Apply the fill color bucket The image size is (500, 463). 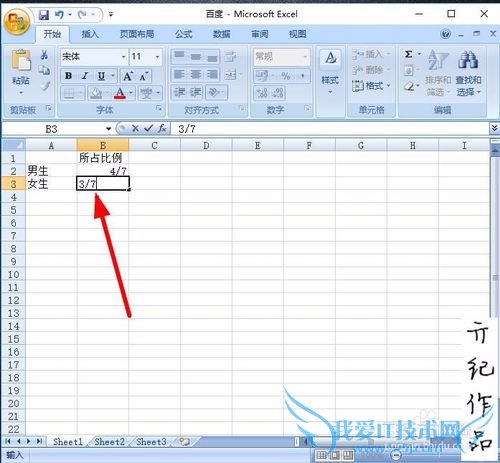pos(96,93)
